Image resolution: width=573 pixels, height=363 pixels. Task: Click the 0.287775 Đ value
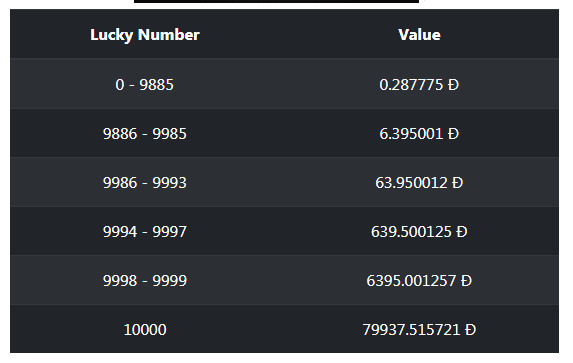pyautogui.click(x=419, y=84)
